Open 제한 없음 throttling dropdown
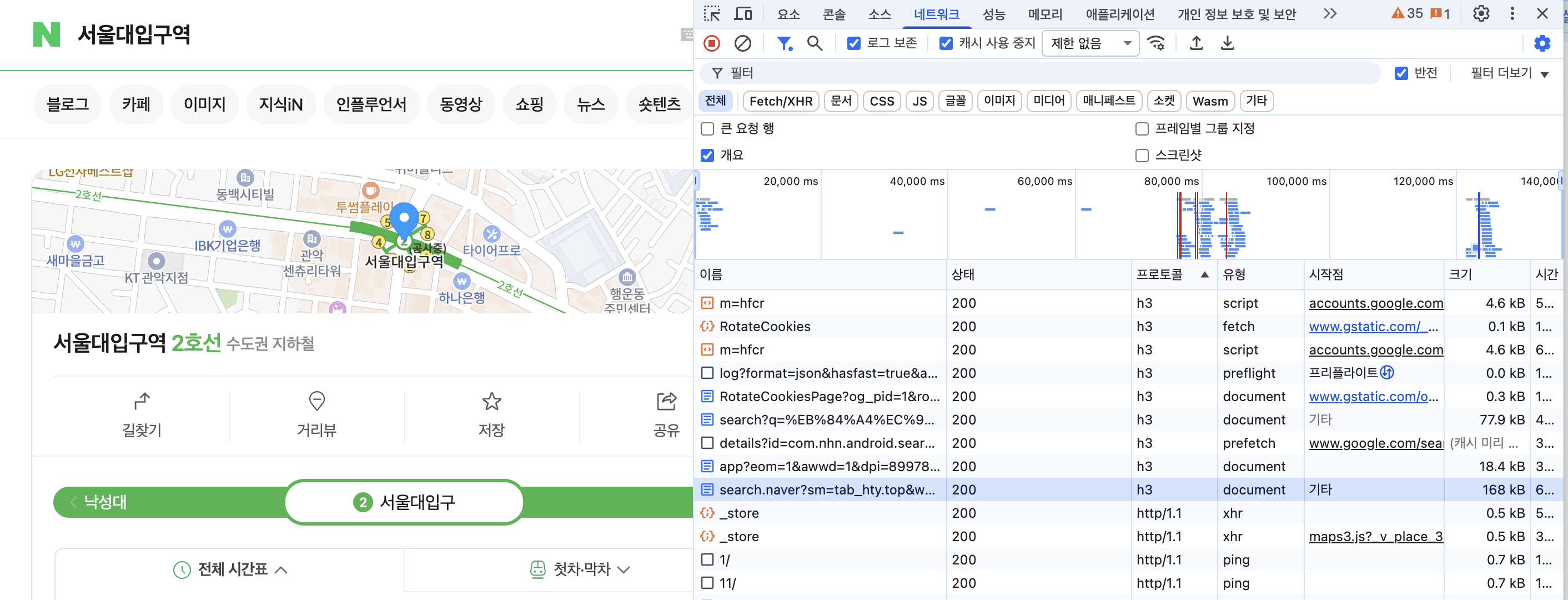The height and width of the screenshot is (600, 1568). pyautogui.click(x=1089, y=43)
